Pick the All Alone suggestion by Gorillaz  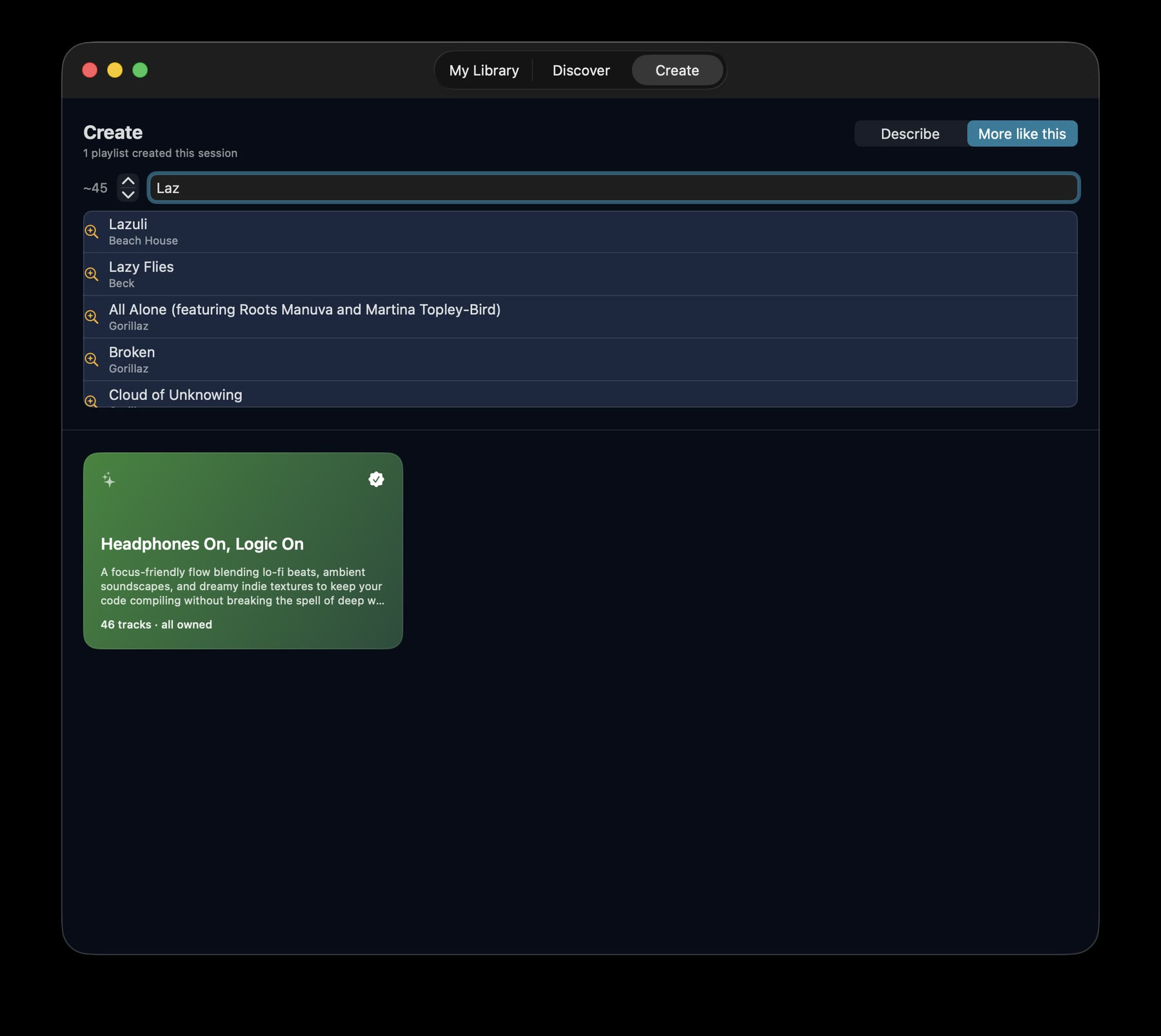coord(580,317)
